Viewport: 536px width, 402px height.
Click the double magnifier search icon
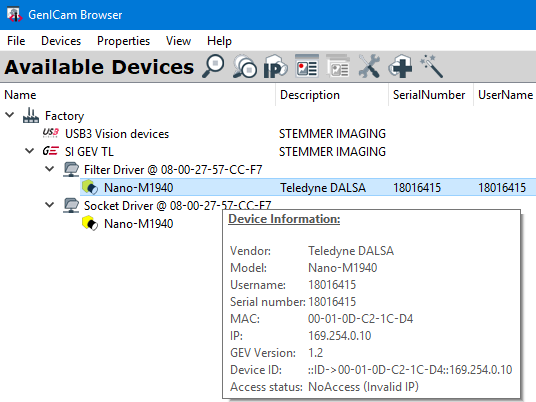point(244,66)
